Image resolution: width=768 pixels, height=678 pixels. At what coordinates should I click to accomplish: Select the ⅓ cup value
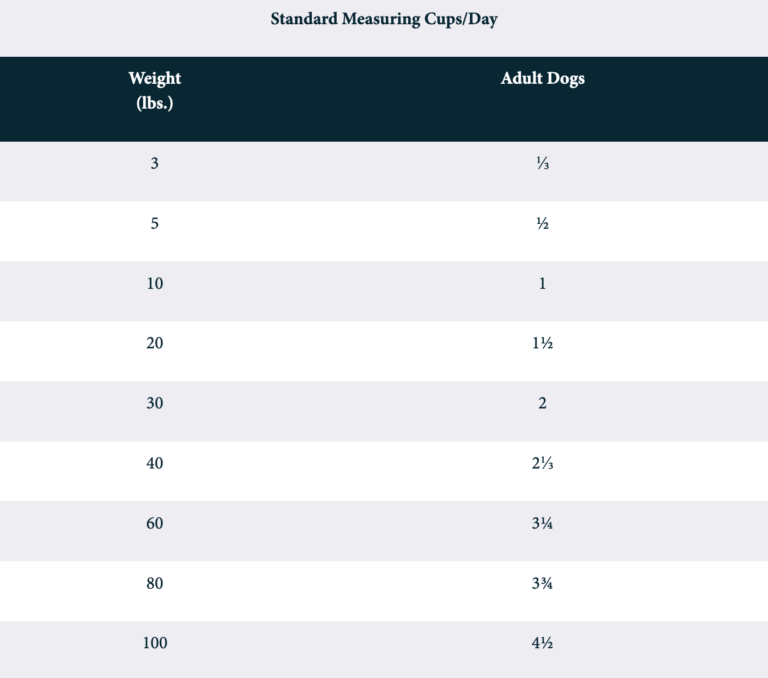click(542, 164)
